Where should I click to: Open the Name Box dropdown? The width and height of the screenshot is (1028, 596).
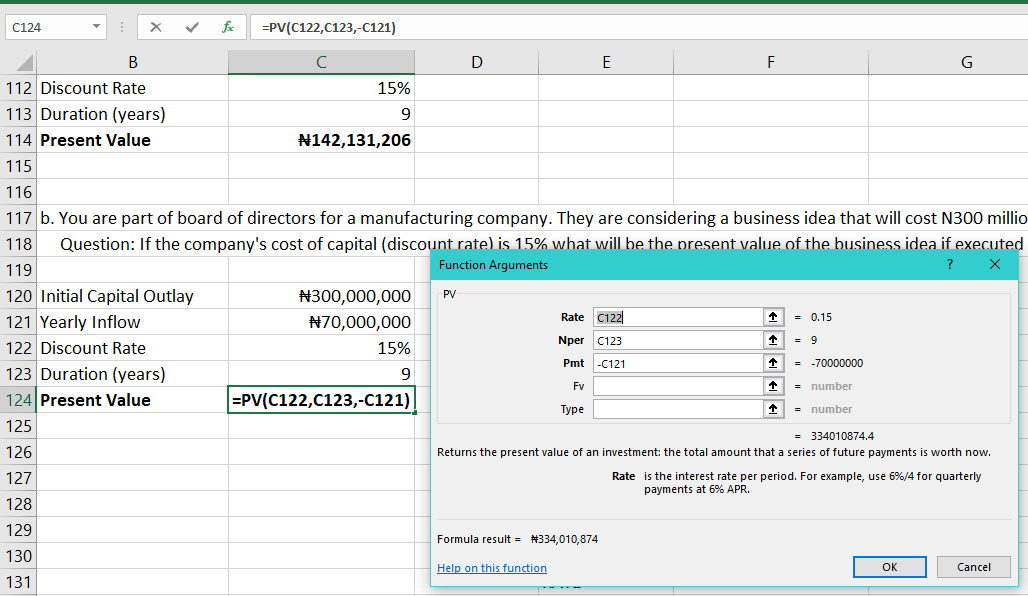[x=96, y=27]
